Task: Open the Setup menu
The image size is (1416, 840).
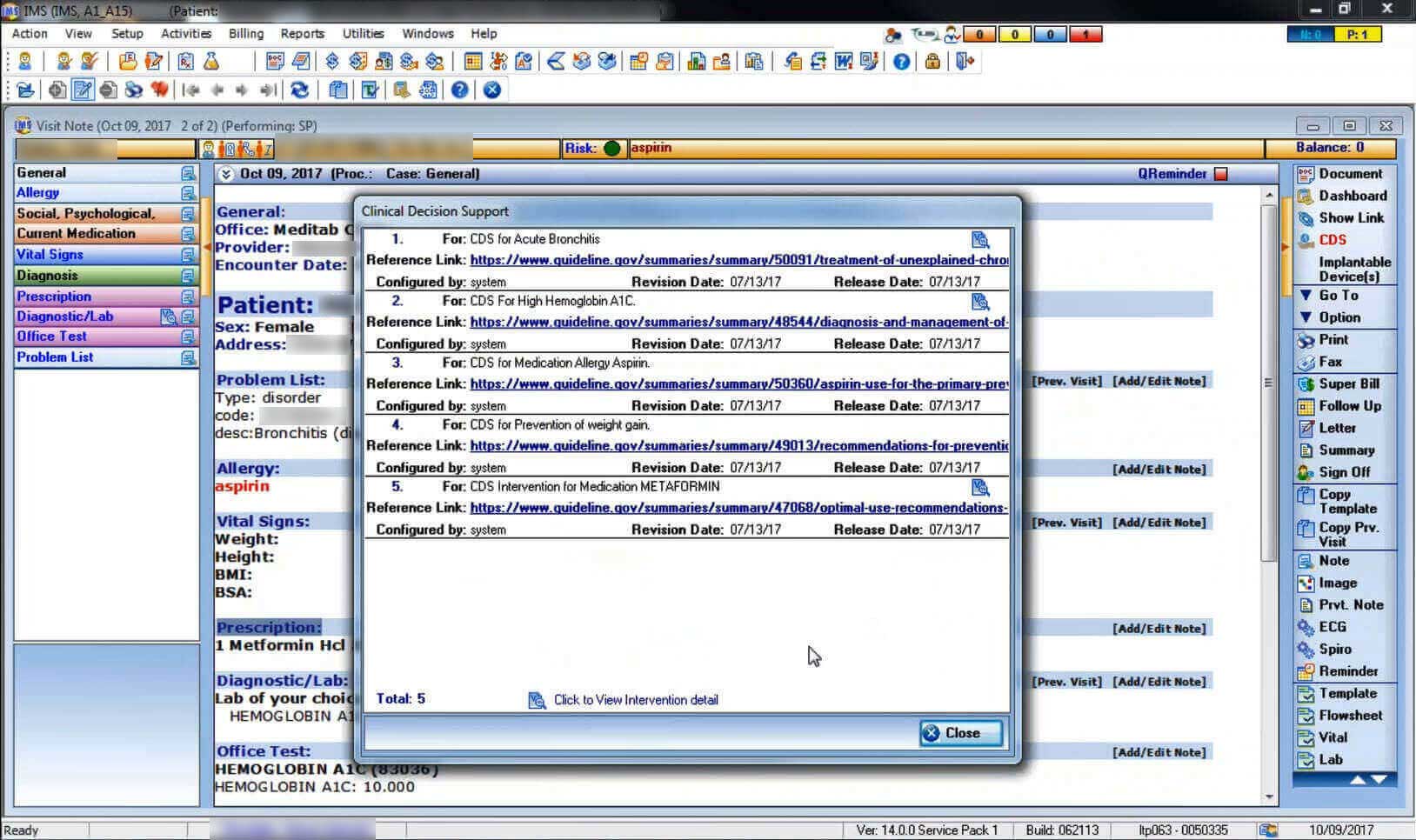Action: pos(127,33)
